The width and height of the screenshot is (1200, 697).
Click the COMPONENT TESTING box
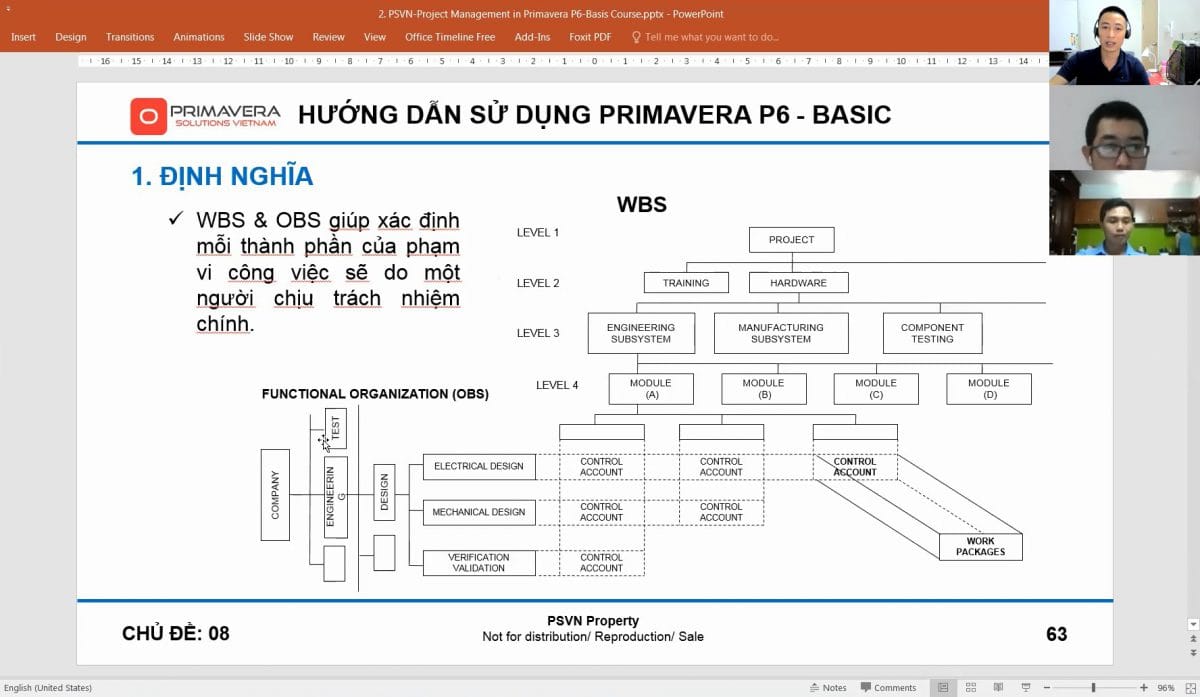pyautogui.click(x=932, y=333)
